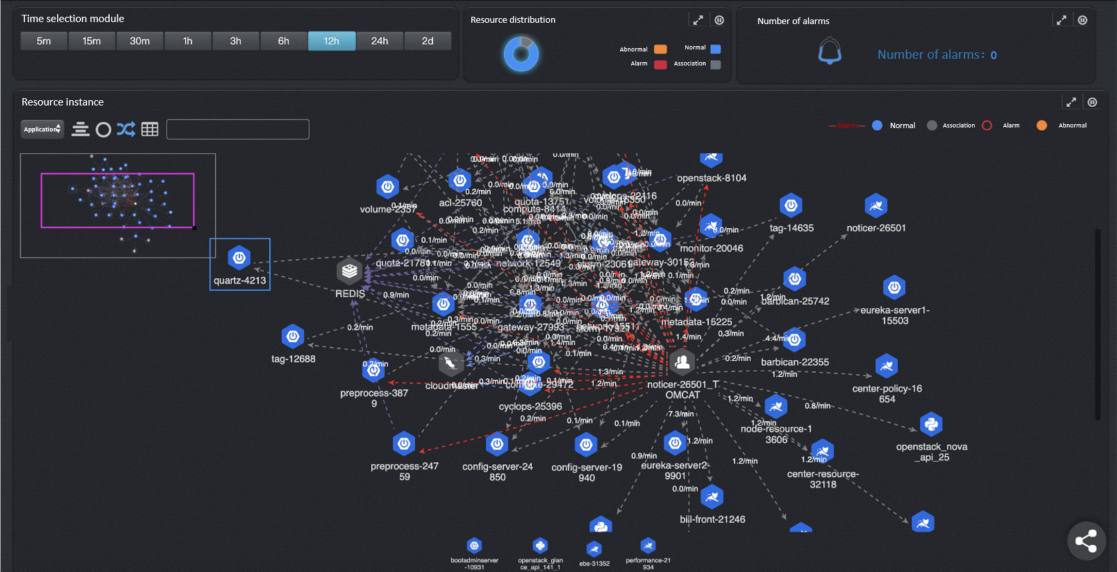Switch to hierarchical layout icon
The width and height of the screenshot is (1117, 572).
(x=80, y=130)
